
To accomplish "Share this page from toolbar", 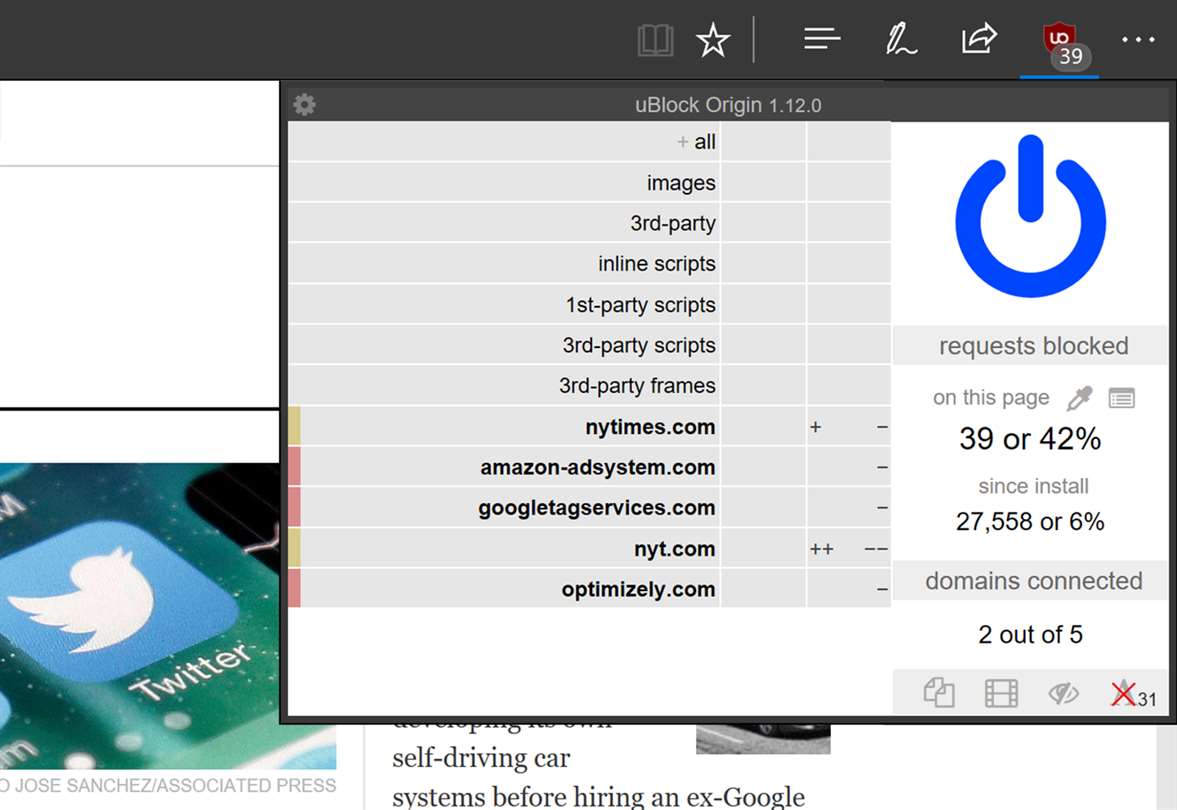I will click(x=979, y=39).
